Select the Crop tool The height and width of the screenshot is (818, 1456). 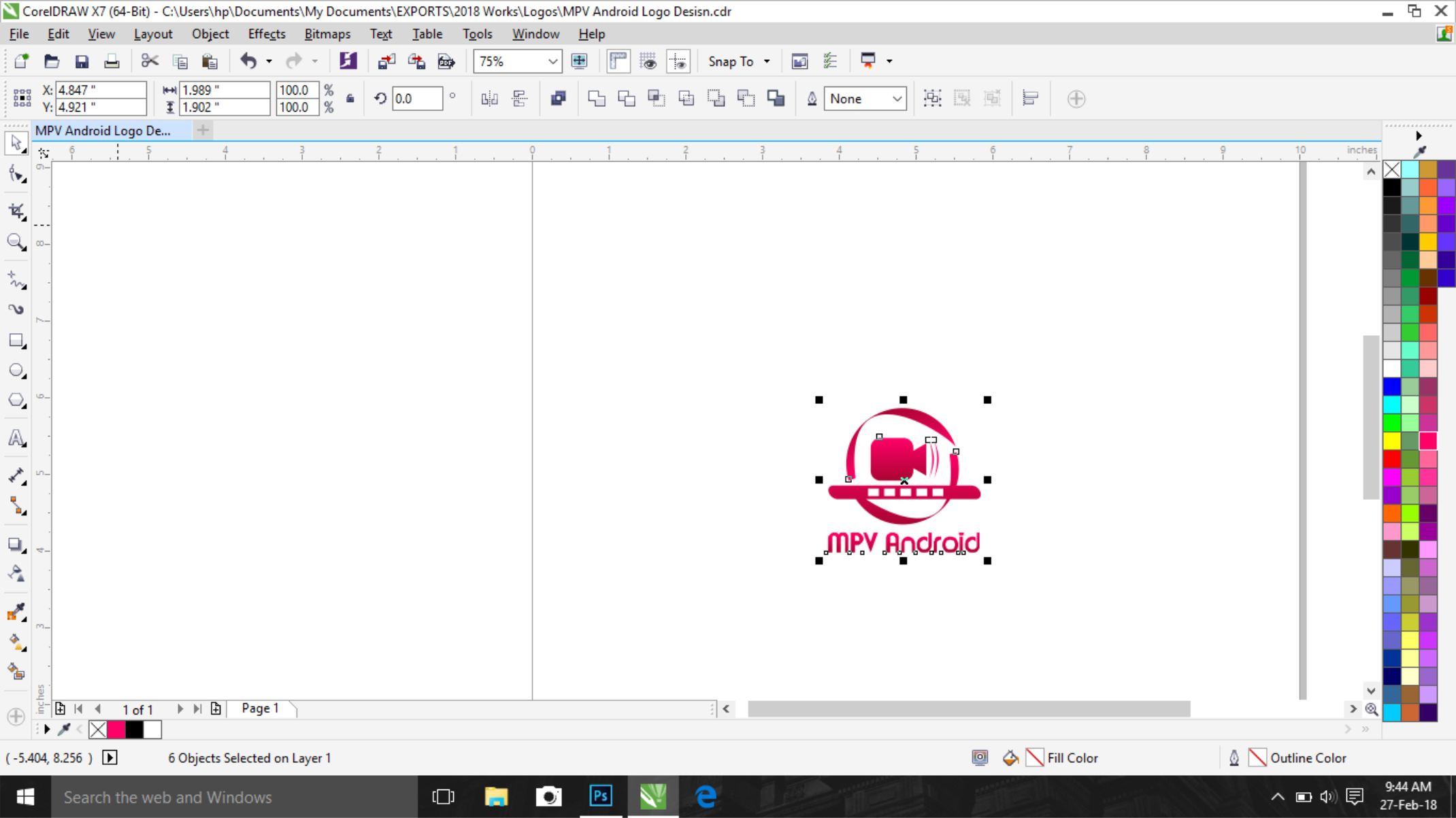pos(16,211)
